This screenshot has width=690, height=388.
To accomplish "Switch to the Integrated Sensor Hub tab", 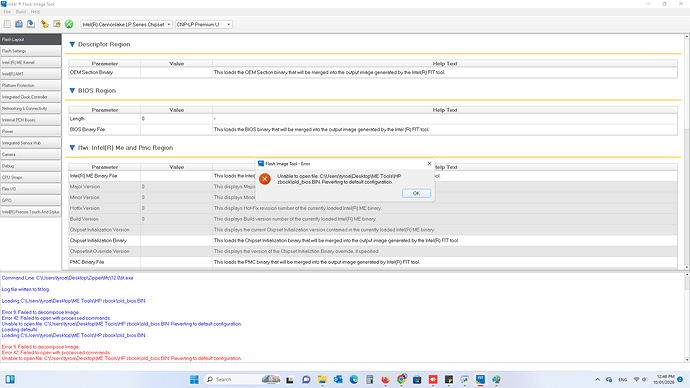I will (x=30, y=143).
